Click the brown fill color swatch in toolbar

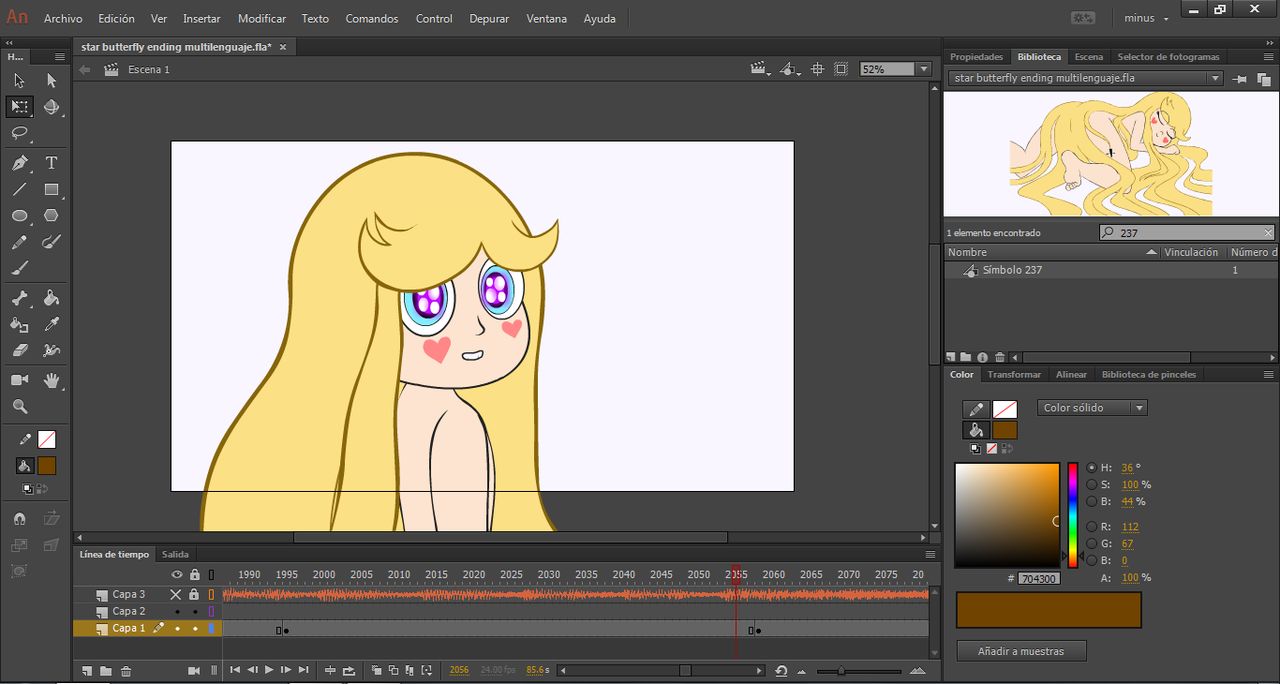point(47,466)
